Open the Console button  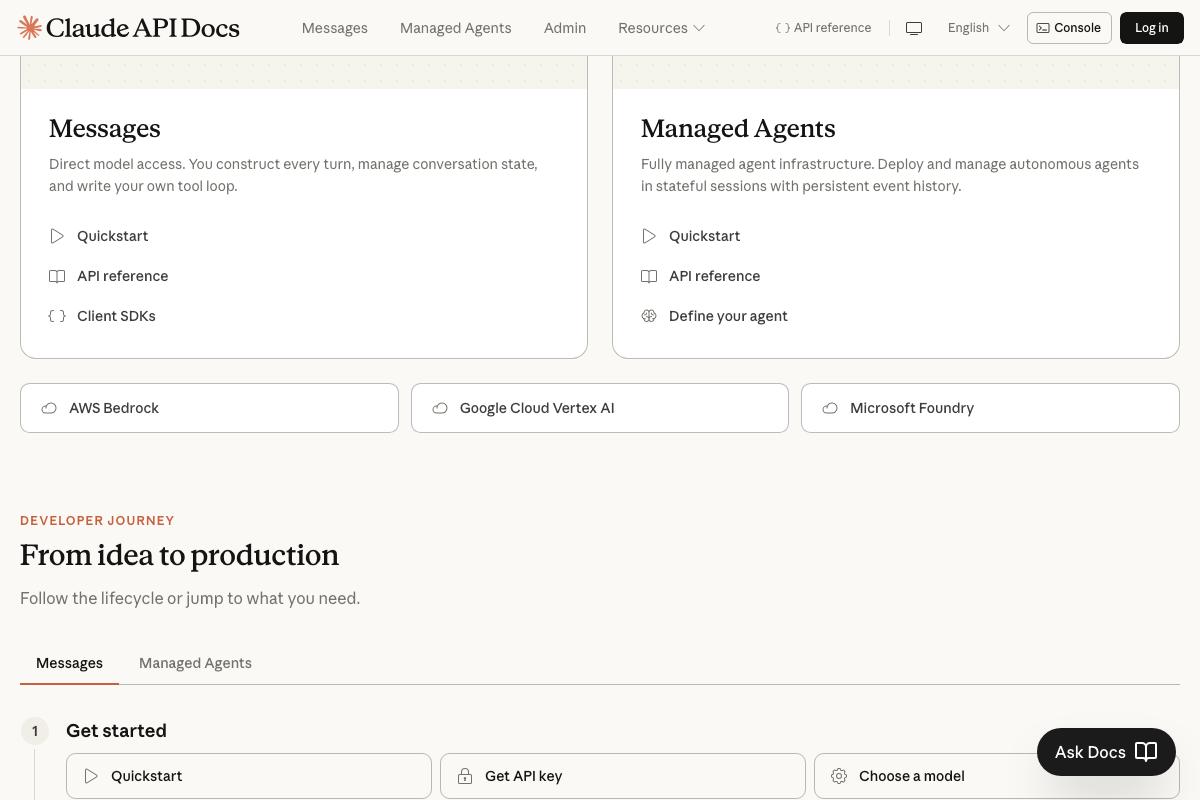click(x=1069, y=28)
